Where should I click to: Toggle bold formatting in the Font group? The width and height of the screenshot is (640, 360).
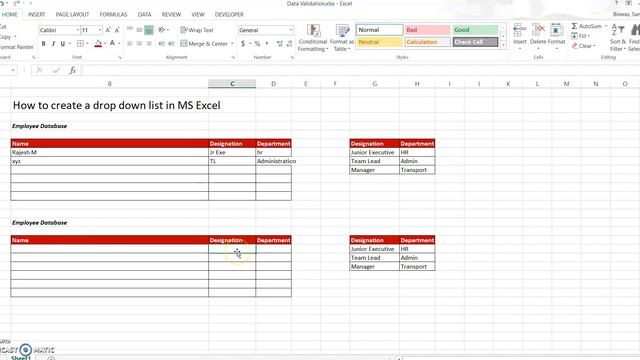pos(43,44)
